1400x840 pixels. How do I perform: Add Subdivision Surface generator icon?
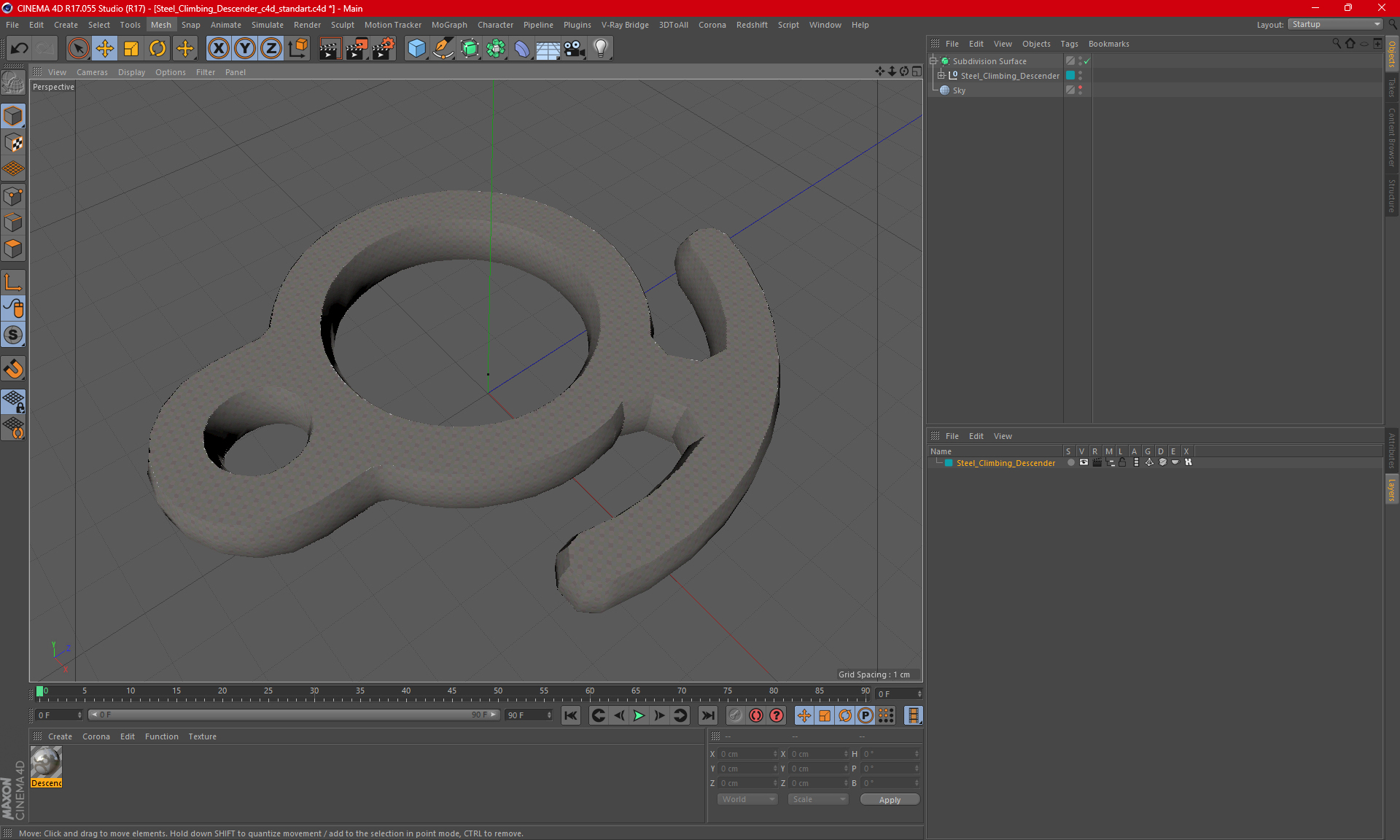click(x=470, y=49)
